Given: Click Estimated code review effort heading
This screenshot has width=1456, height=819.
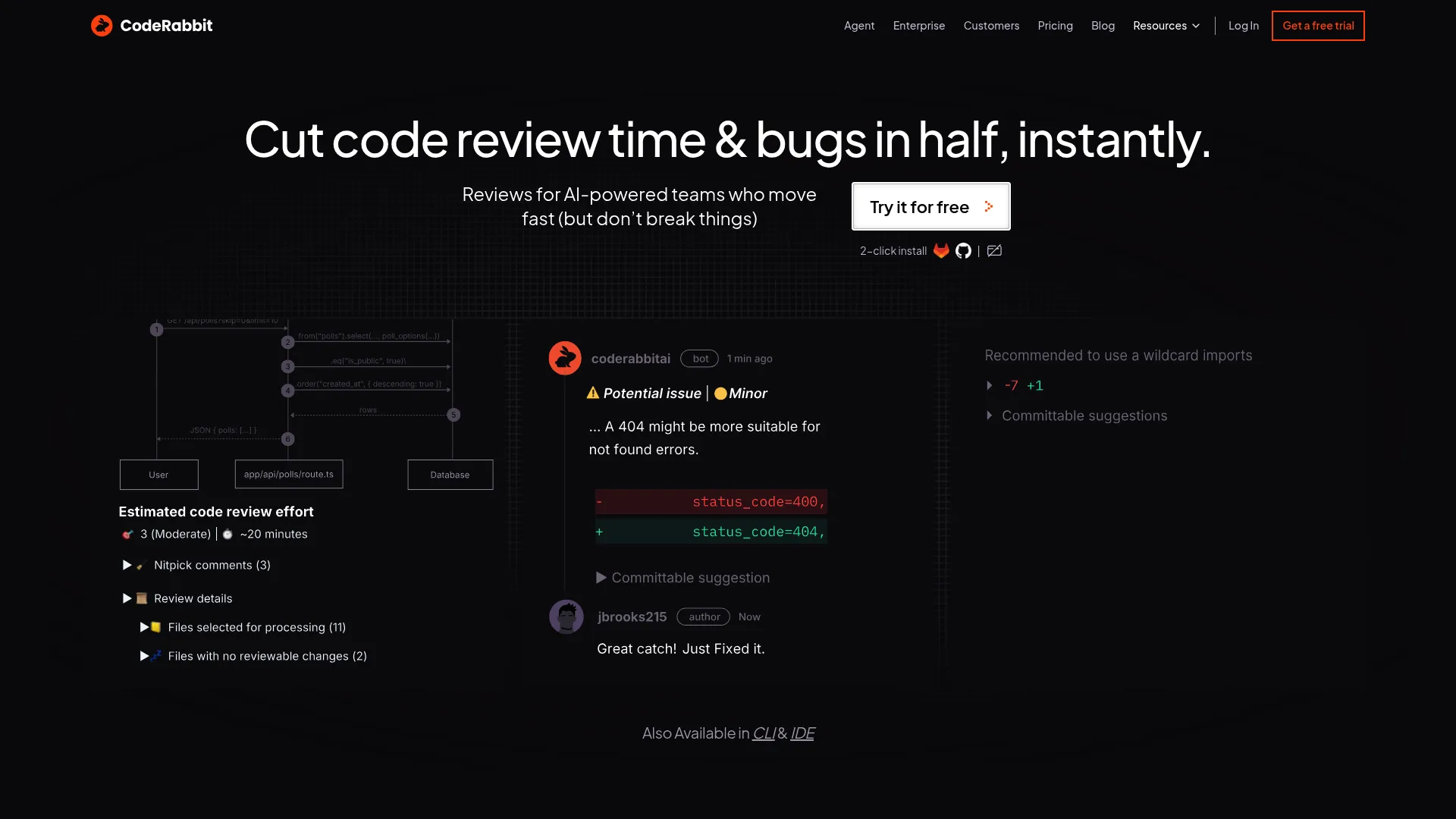Looking at the screenshot, I should click(216, 512).
